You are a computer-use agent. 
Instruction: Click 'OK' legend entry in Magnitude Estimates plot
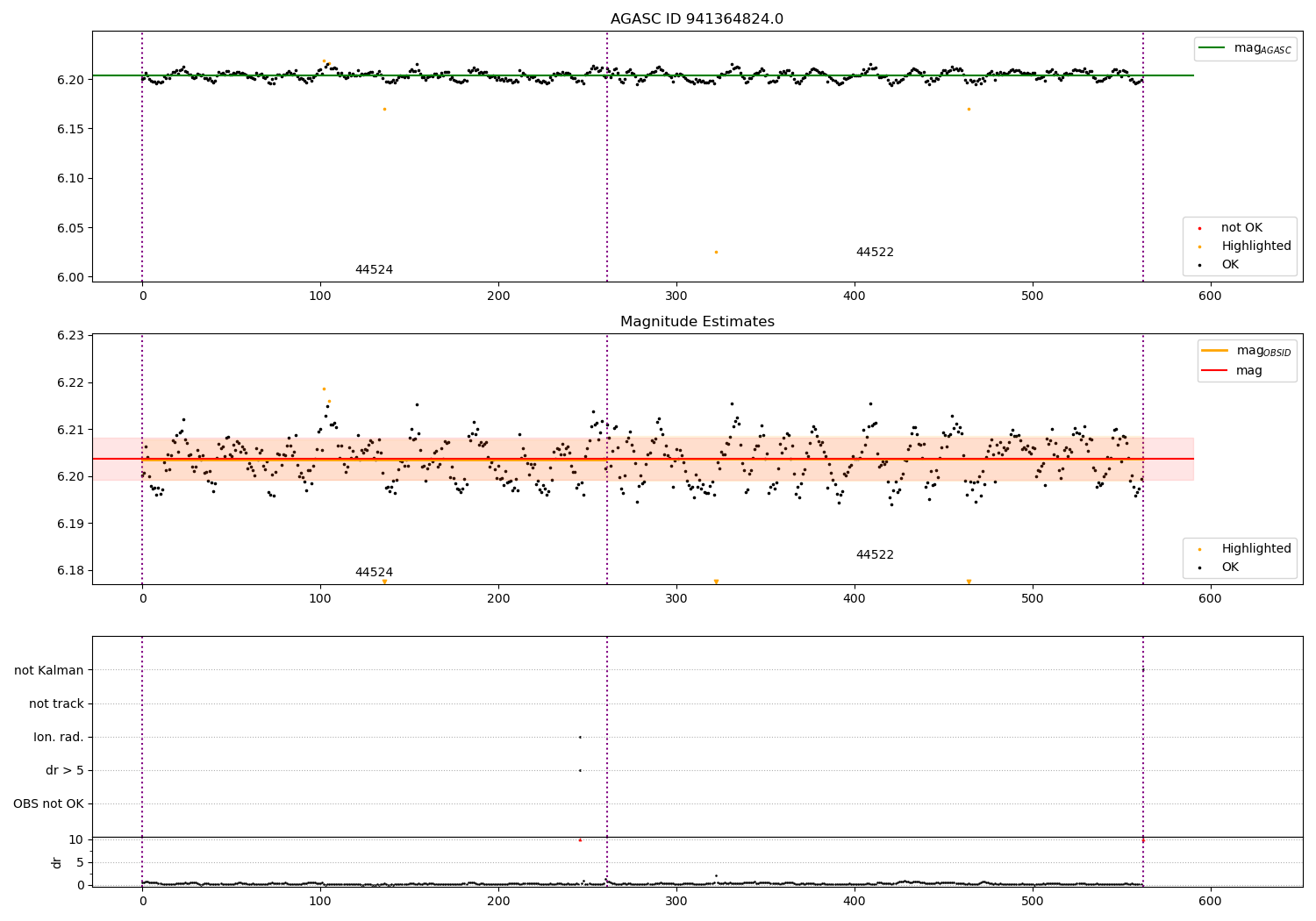(x=1230, y=568)
